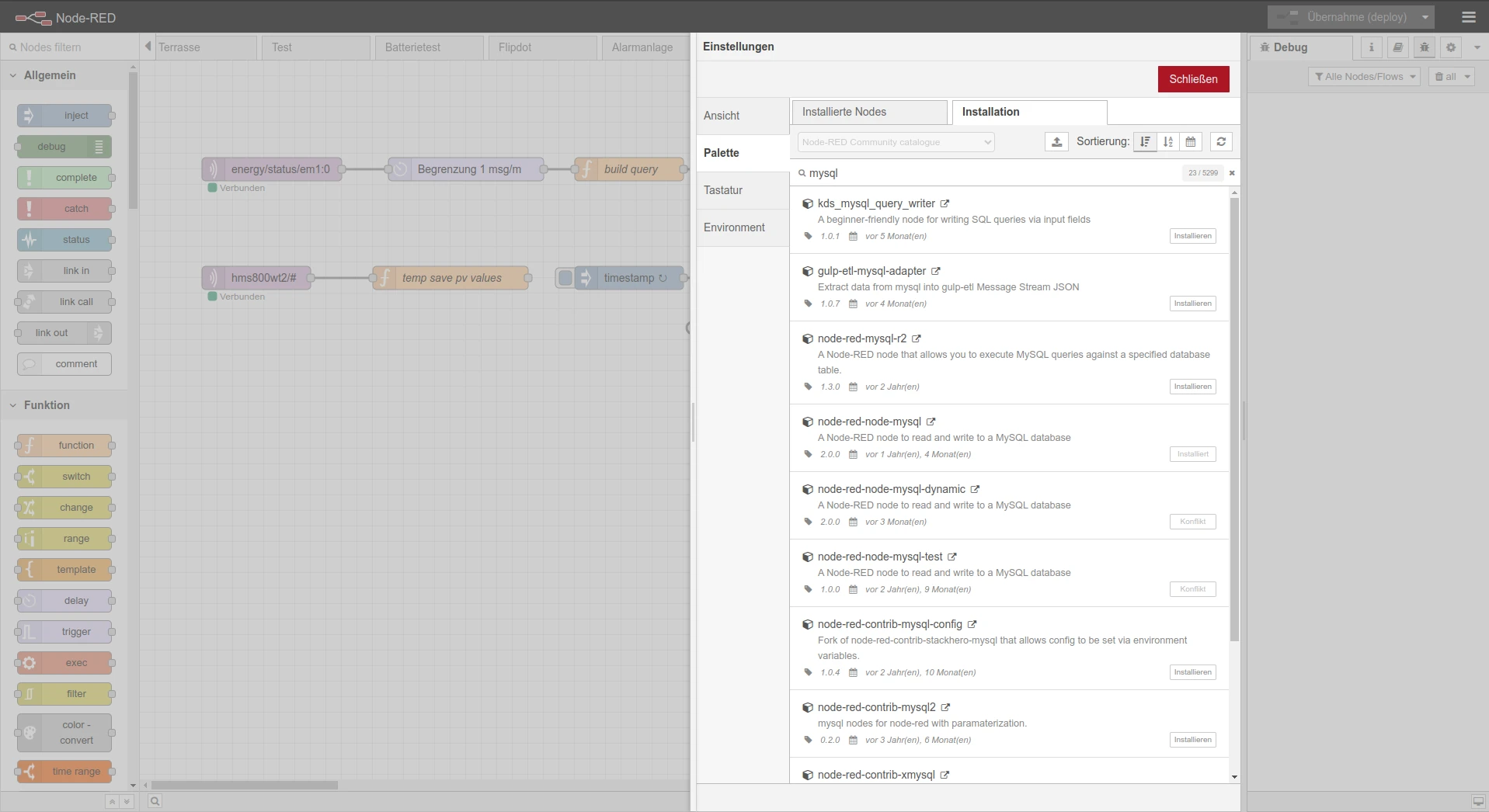
Task: Click the inject node in palette
Action: tap(64, 116)
